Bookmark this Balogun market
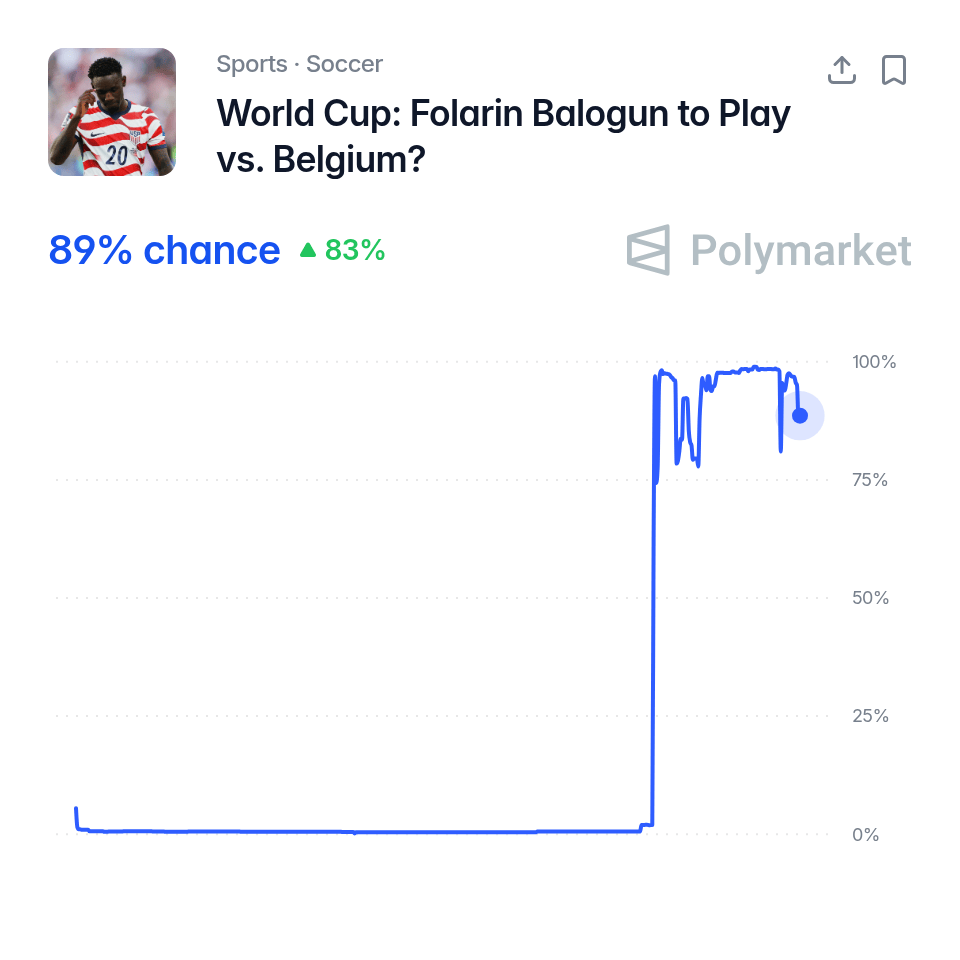Image resolution: width=960 pixels, height=960 pixels. 893,70
